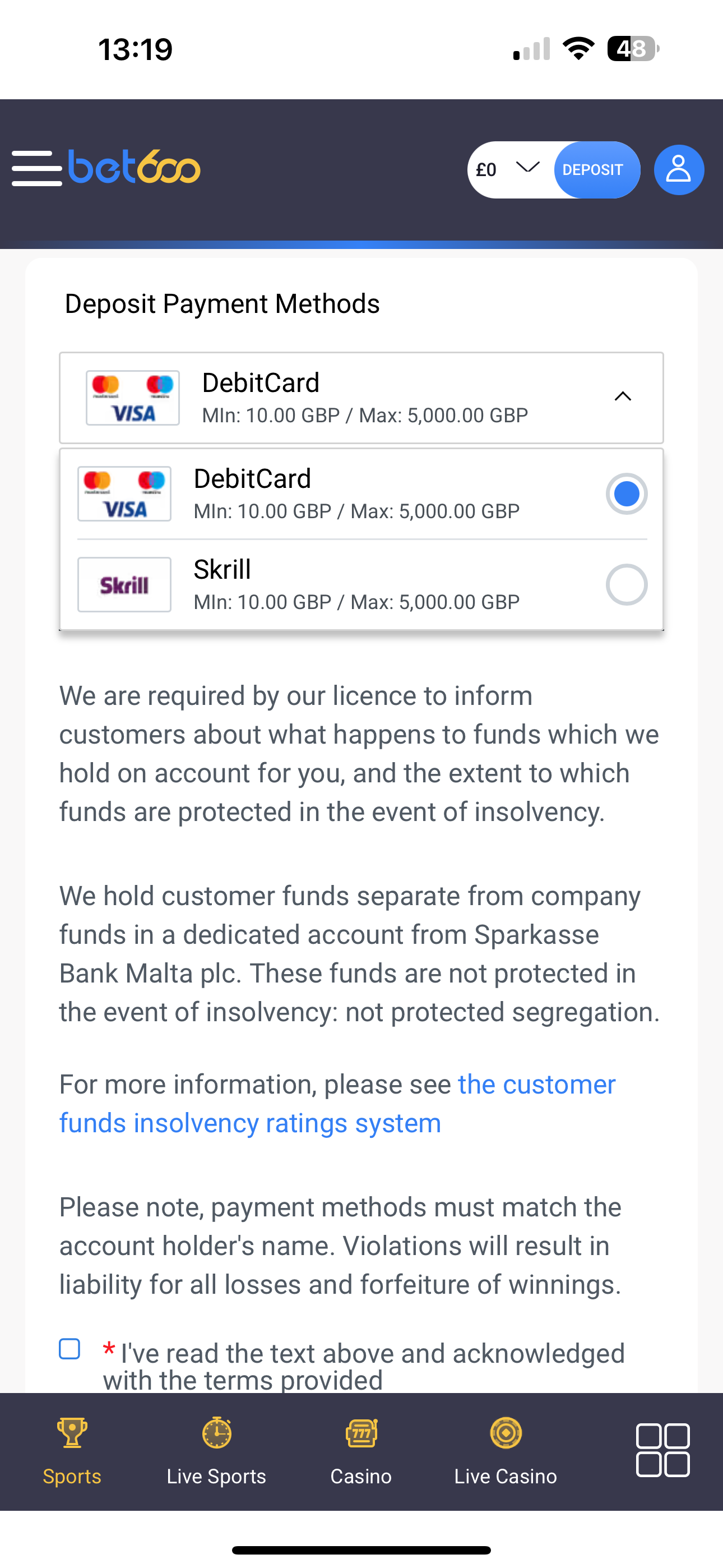The image size is (723, 1568).
Task: Tap the Skrill logo thumbnail
Action: tap(124, 585)
